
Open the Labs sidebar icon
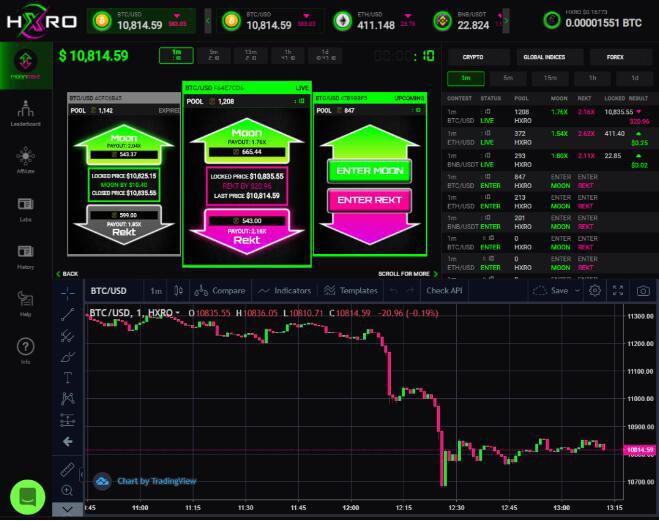[x=26, y=209]
